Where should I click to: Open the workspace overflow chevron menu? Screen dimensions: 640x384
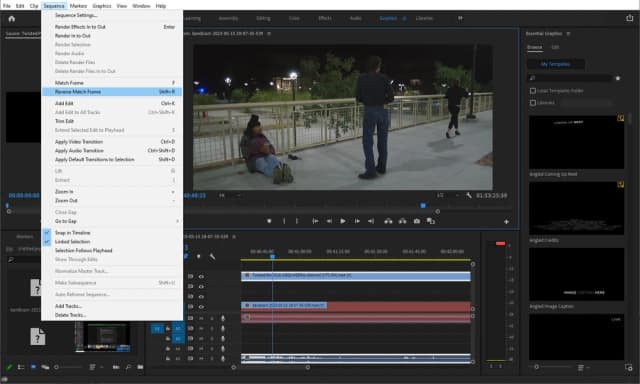[460, 18]
